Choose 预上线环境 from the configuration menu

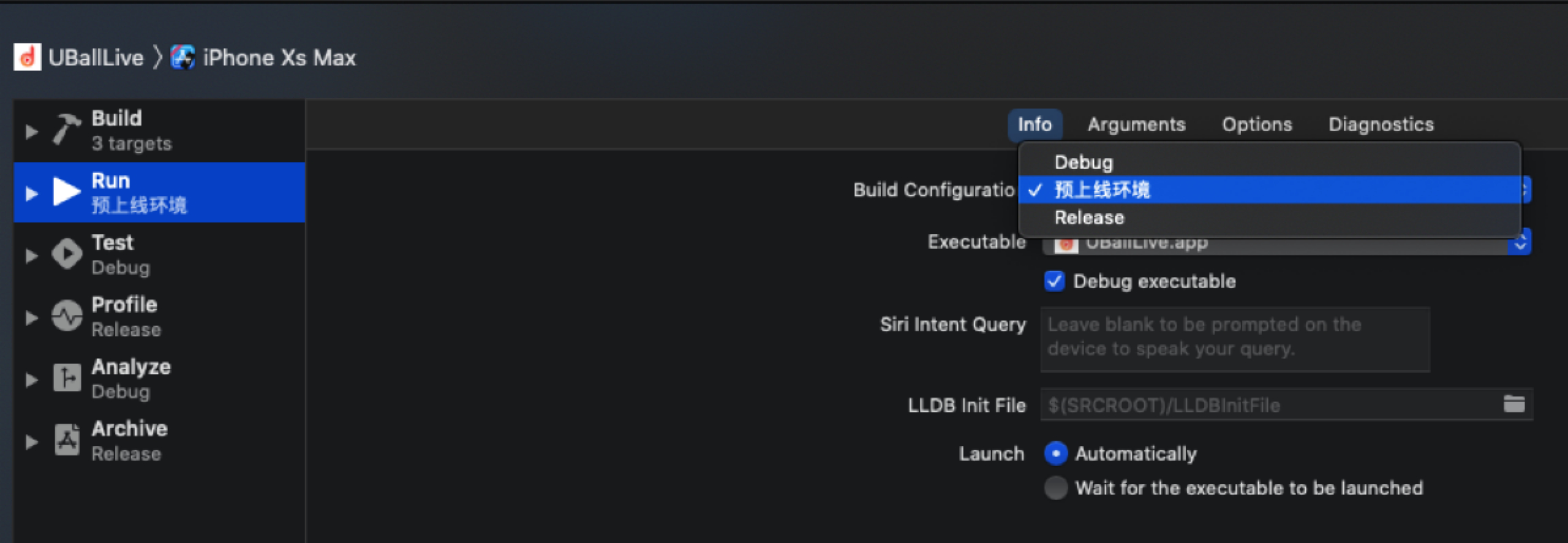[x=1269, y=190]
